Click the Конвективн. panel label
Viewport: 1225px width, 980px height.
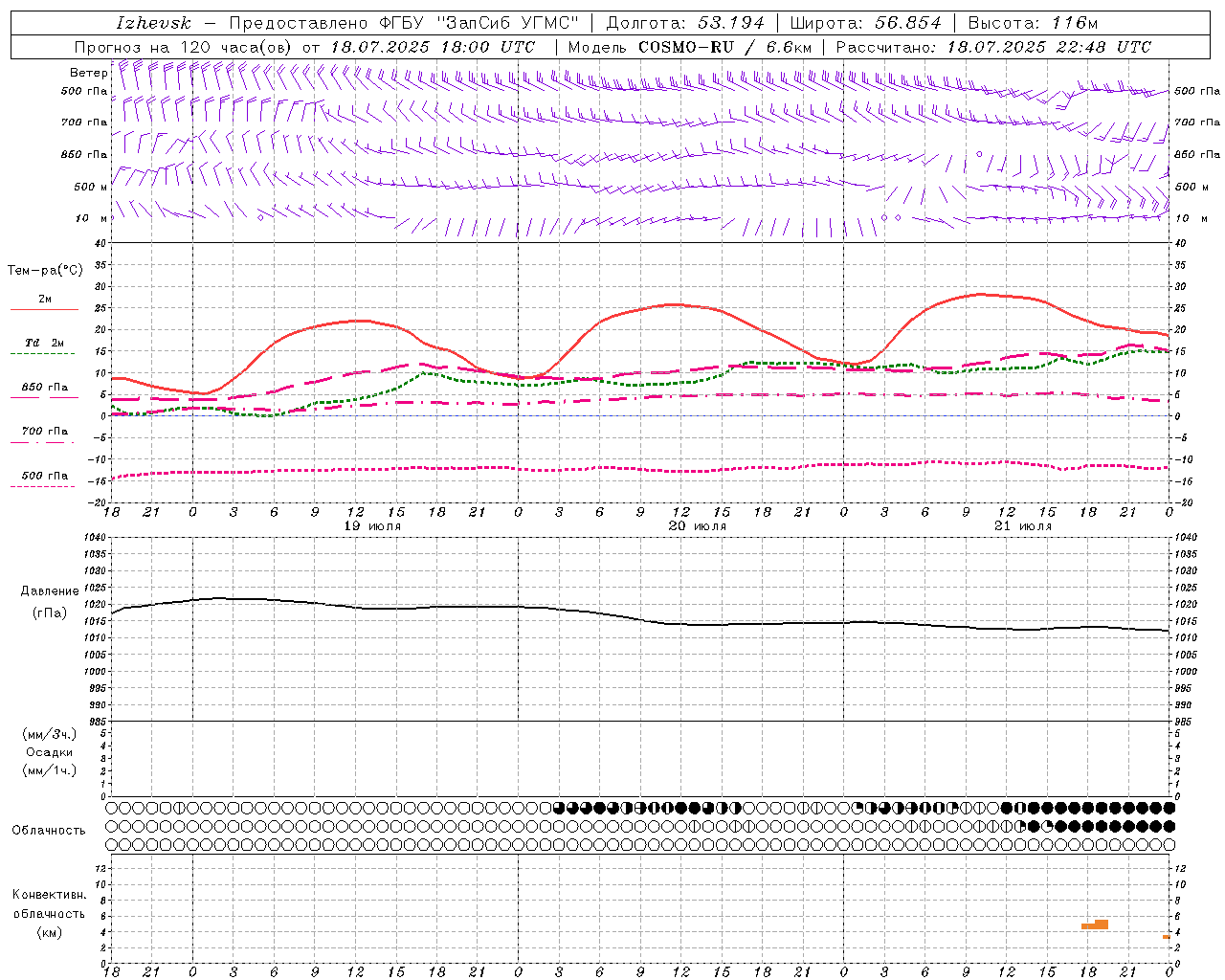50,895
